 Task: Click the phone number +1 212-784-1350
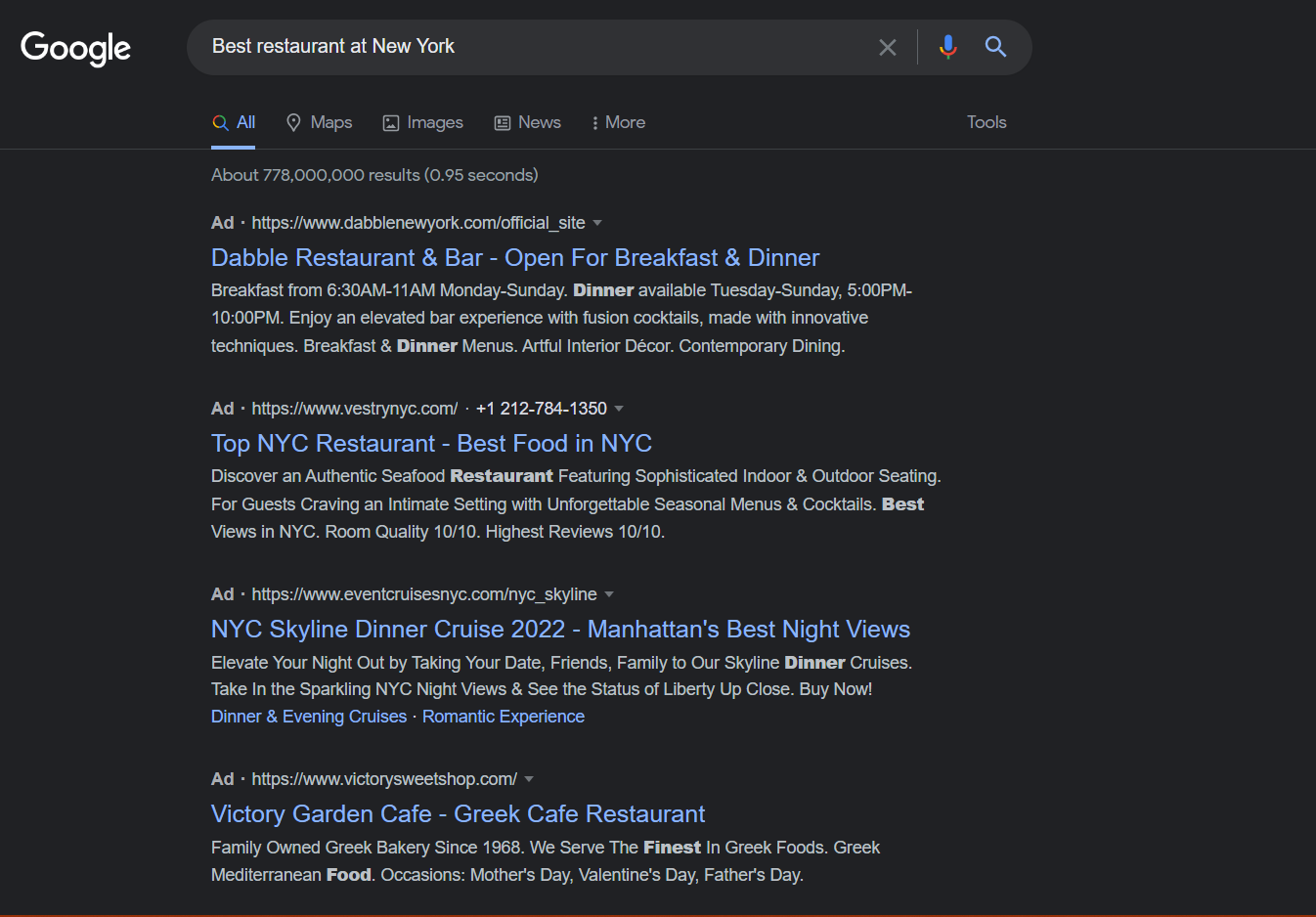pos(542,409)
